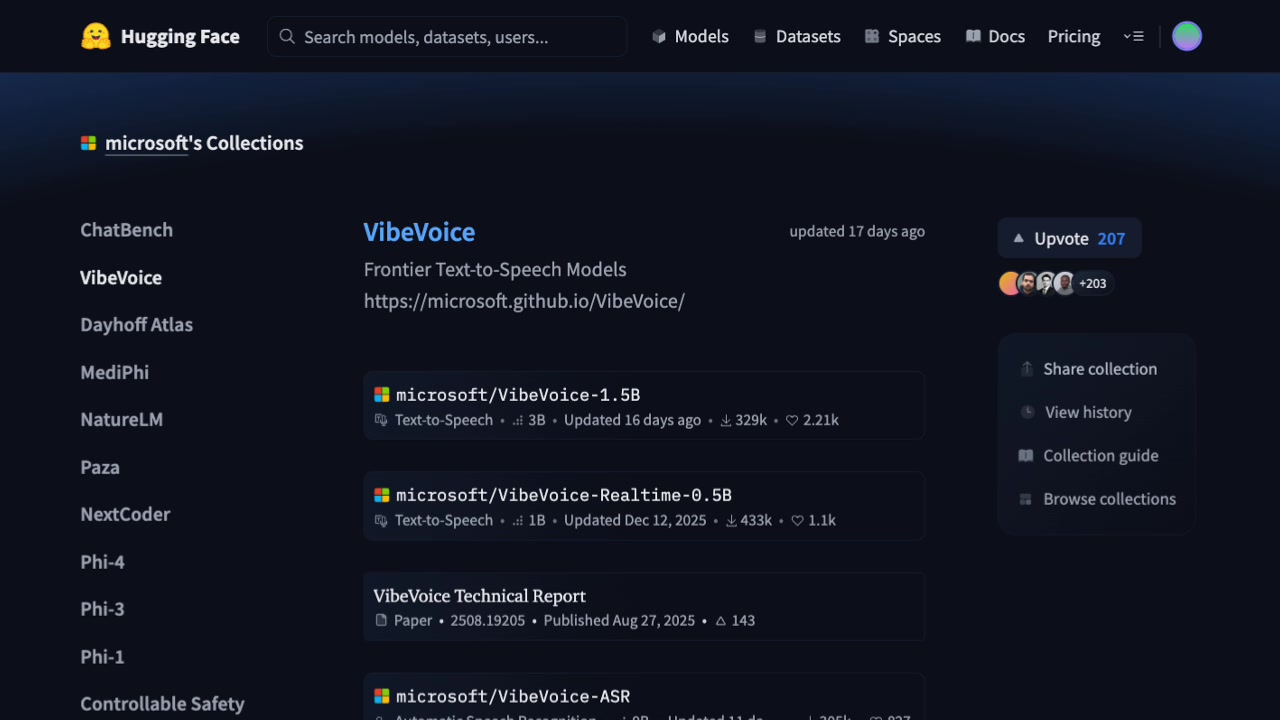This screenshot has height=720, width=1280.
Task: Click Pricing in the top navigation
Action: pyautogui.click(x=1073, y=36)
